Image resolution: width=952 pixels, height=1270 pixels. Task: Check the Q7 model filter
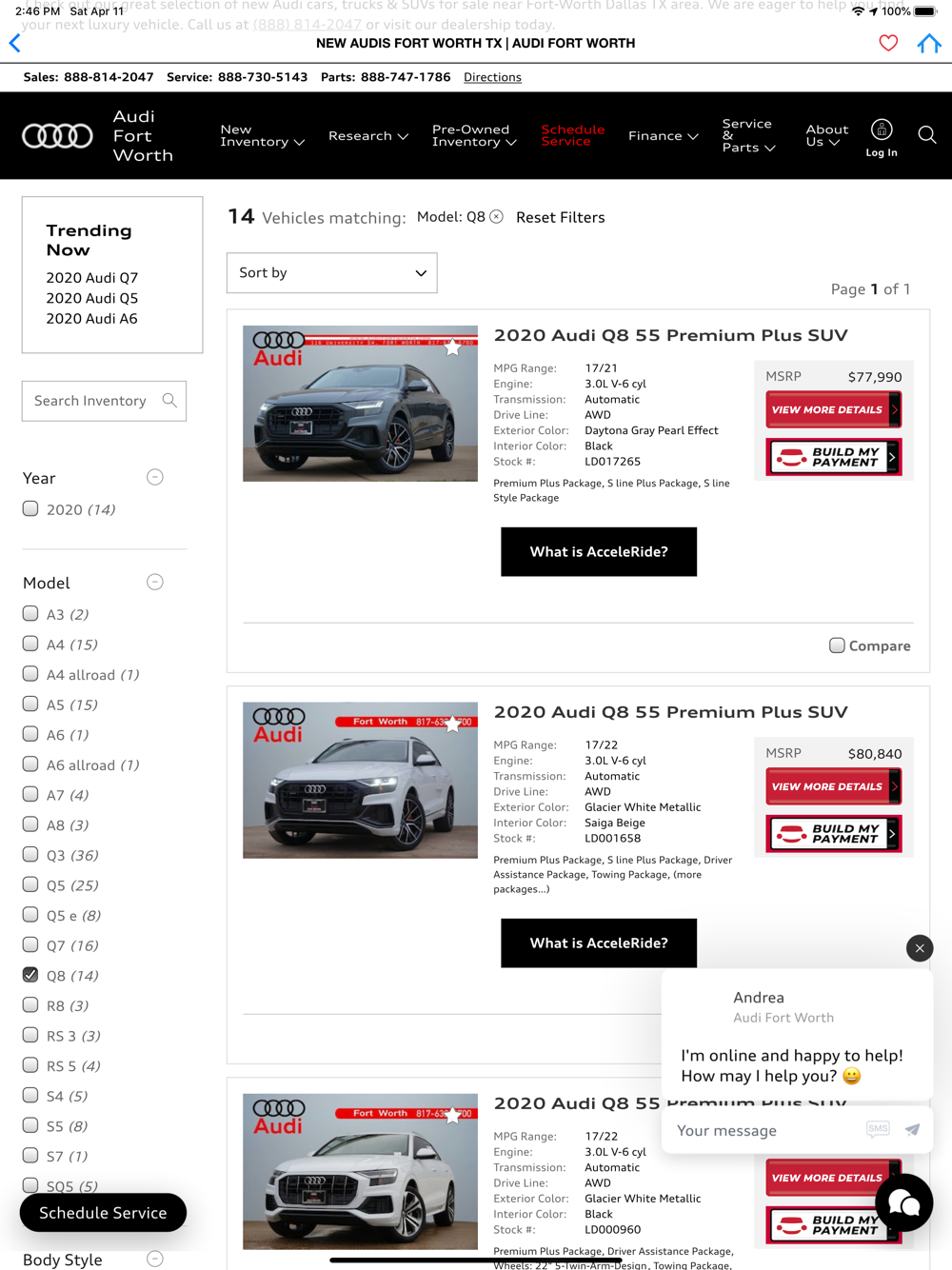point(30,944)
